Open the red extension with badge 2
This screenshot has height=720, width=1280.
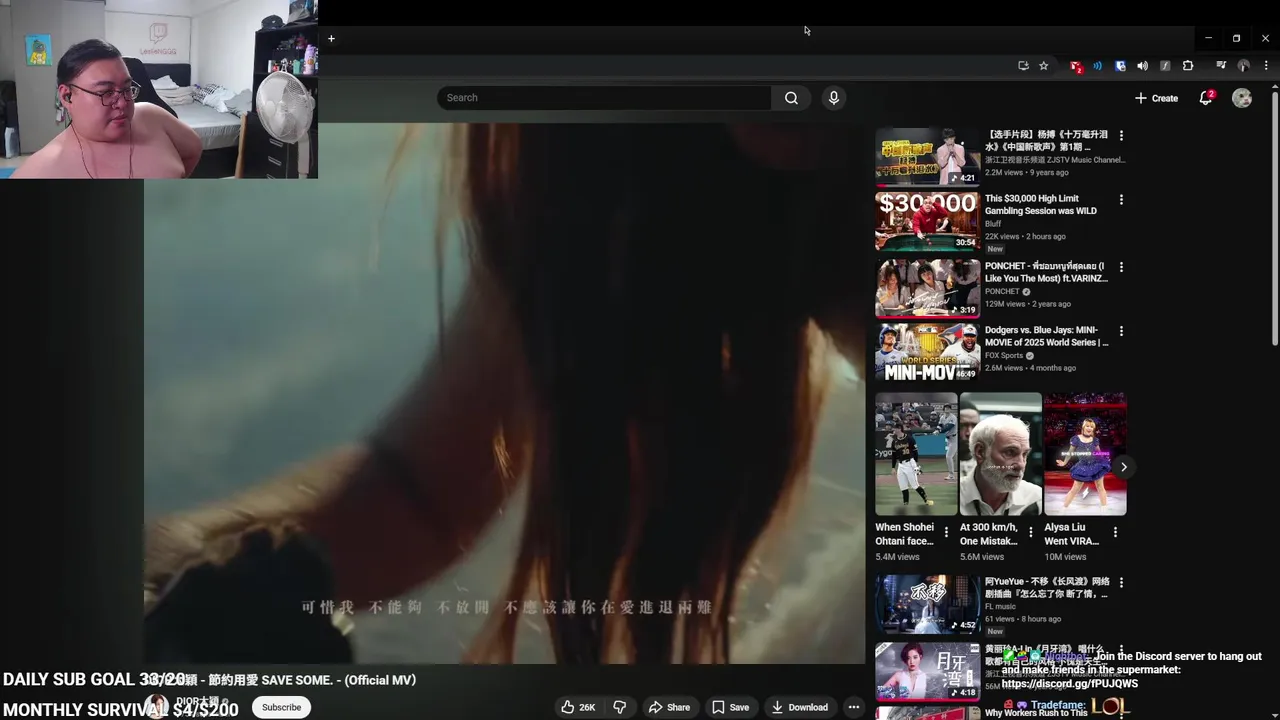[1075, 66]
